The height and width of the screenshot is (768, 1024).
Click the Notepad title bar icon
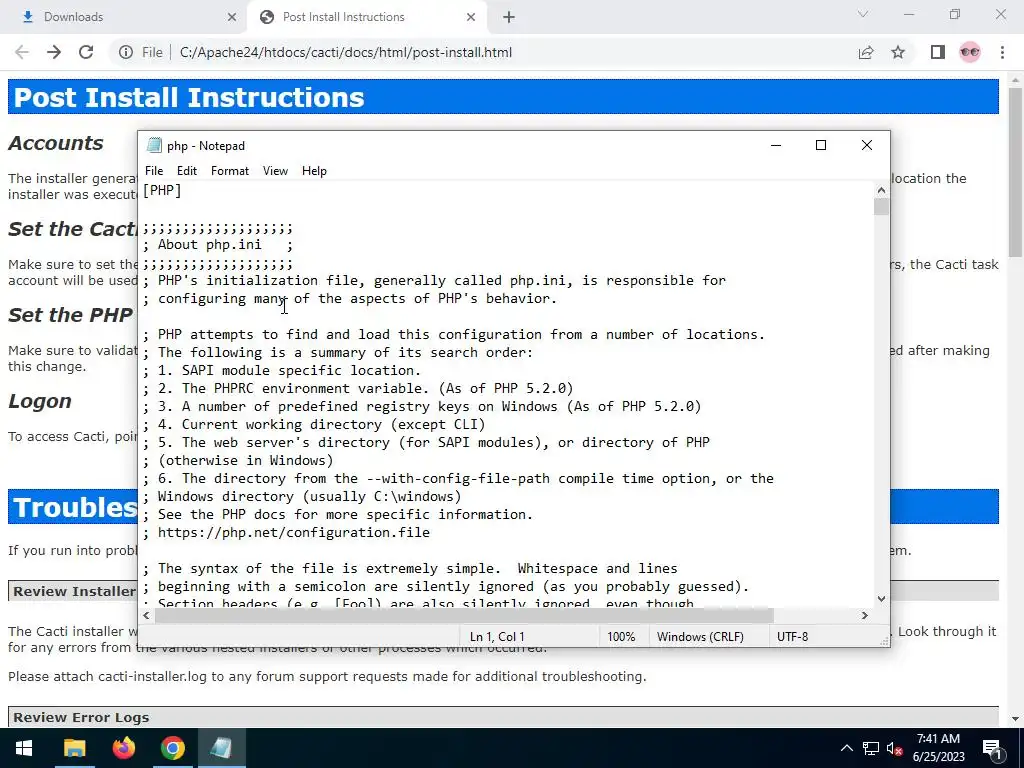154,145
